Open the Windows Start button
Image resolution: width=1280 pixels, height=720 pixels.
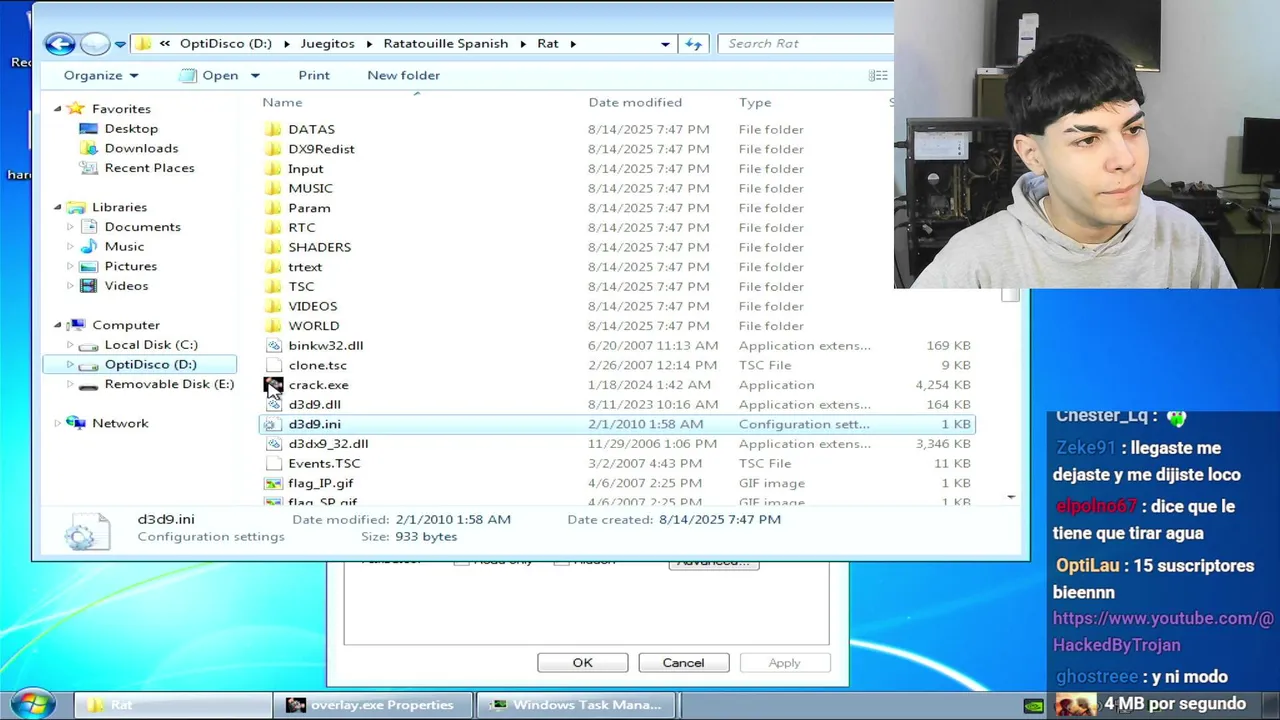[31, 704]
